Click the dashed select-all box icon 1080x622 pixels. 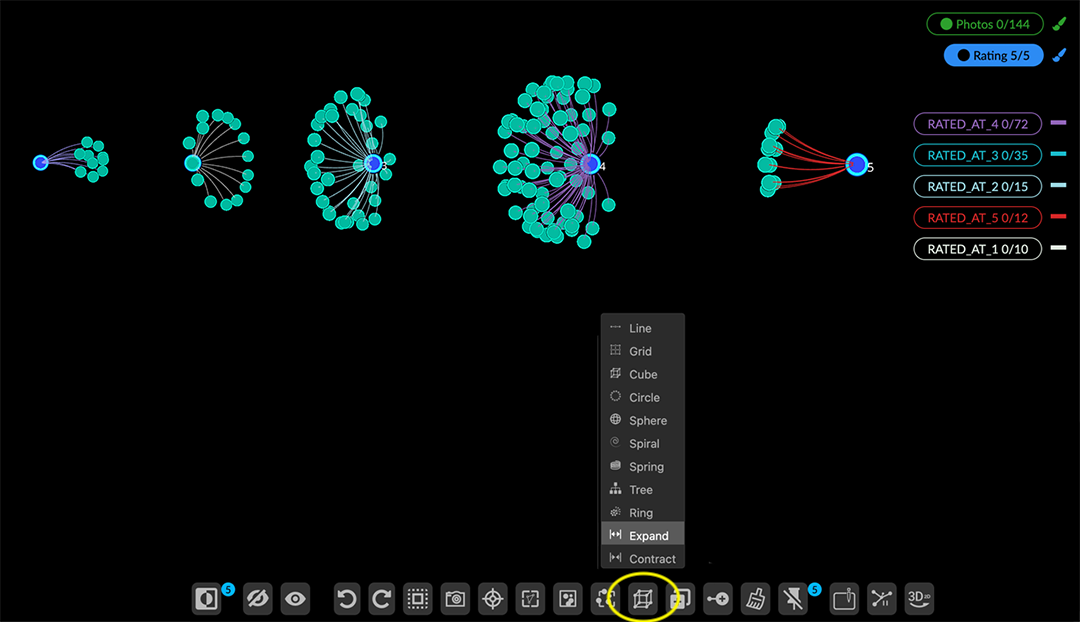(x=418, y=599)
